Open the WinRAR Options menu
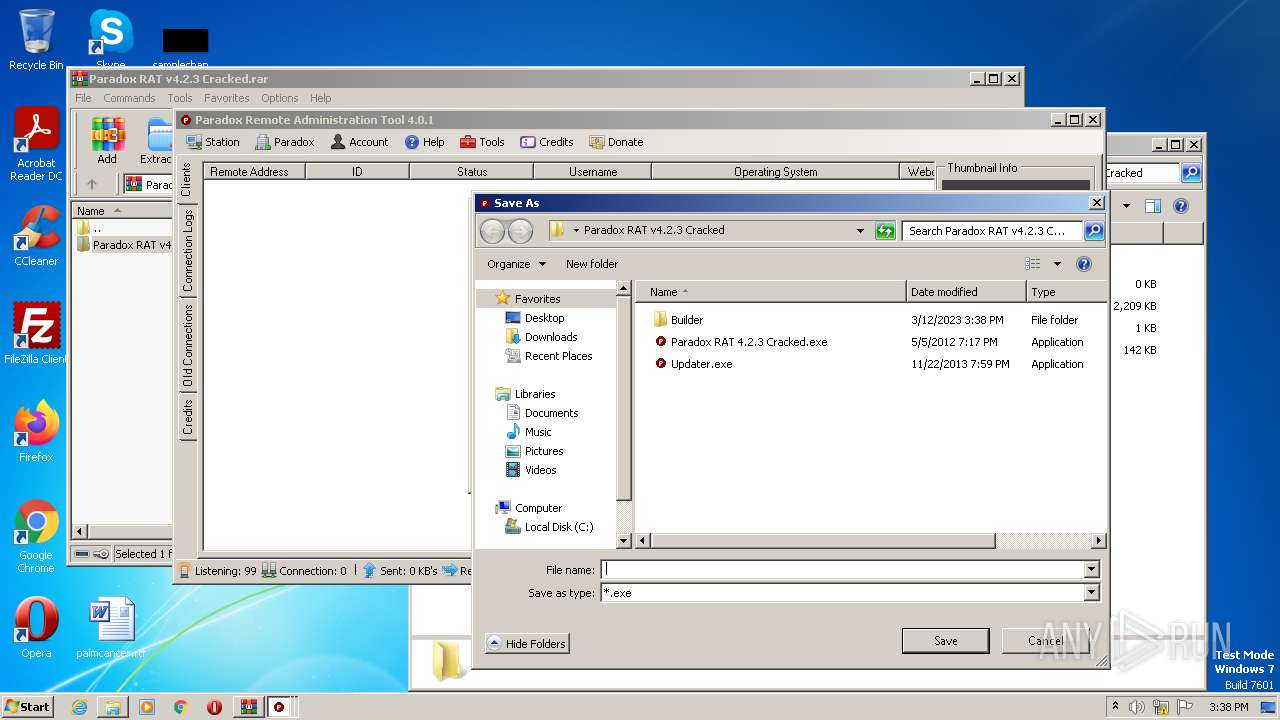Screen dimensions: 1280x720 tap(280, 98)
